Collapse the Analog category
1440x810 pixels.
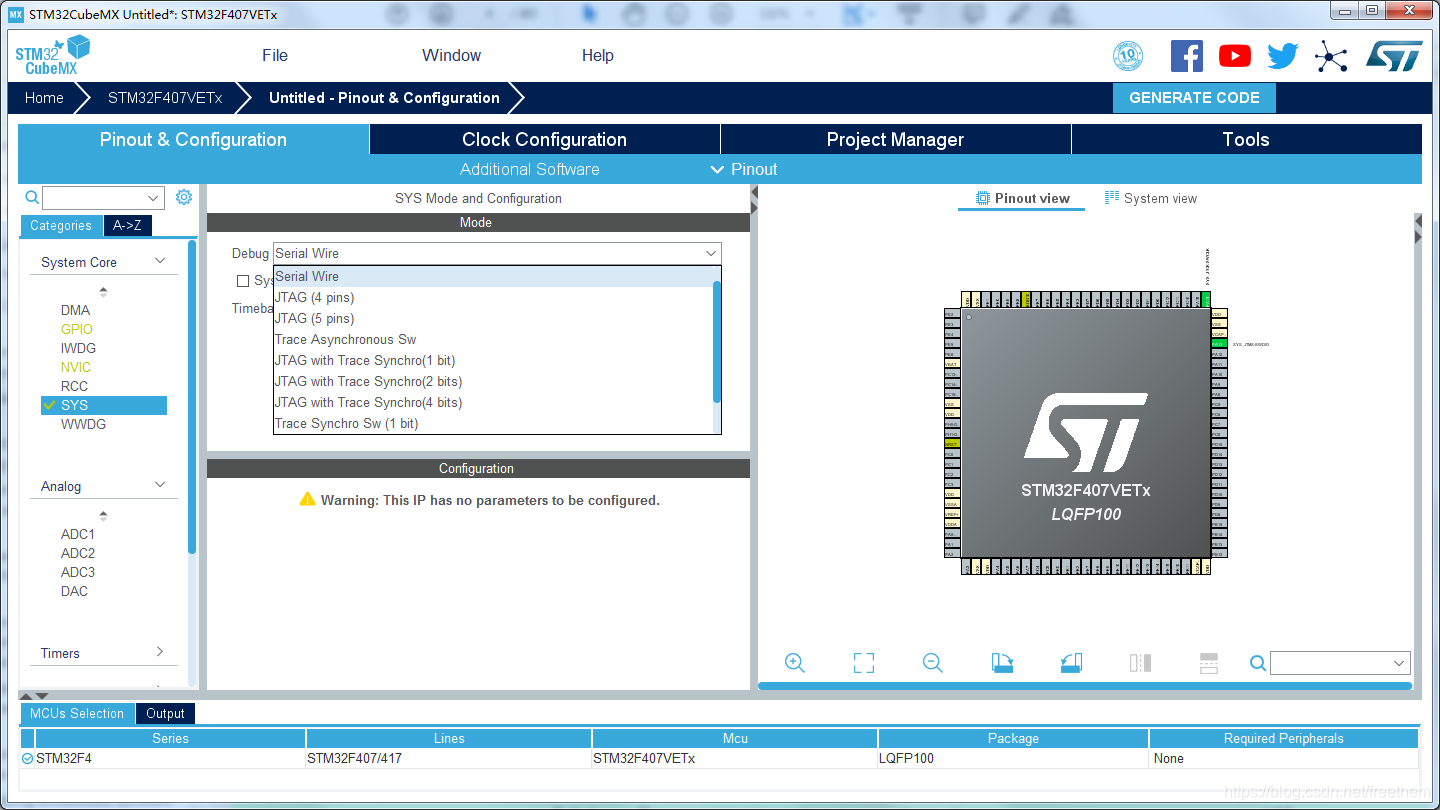159,486
